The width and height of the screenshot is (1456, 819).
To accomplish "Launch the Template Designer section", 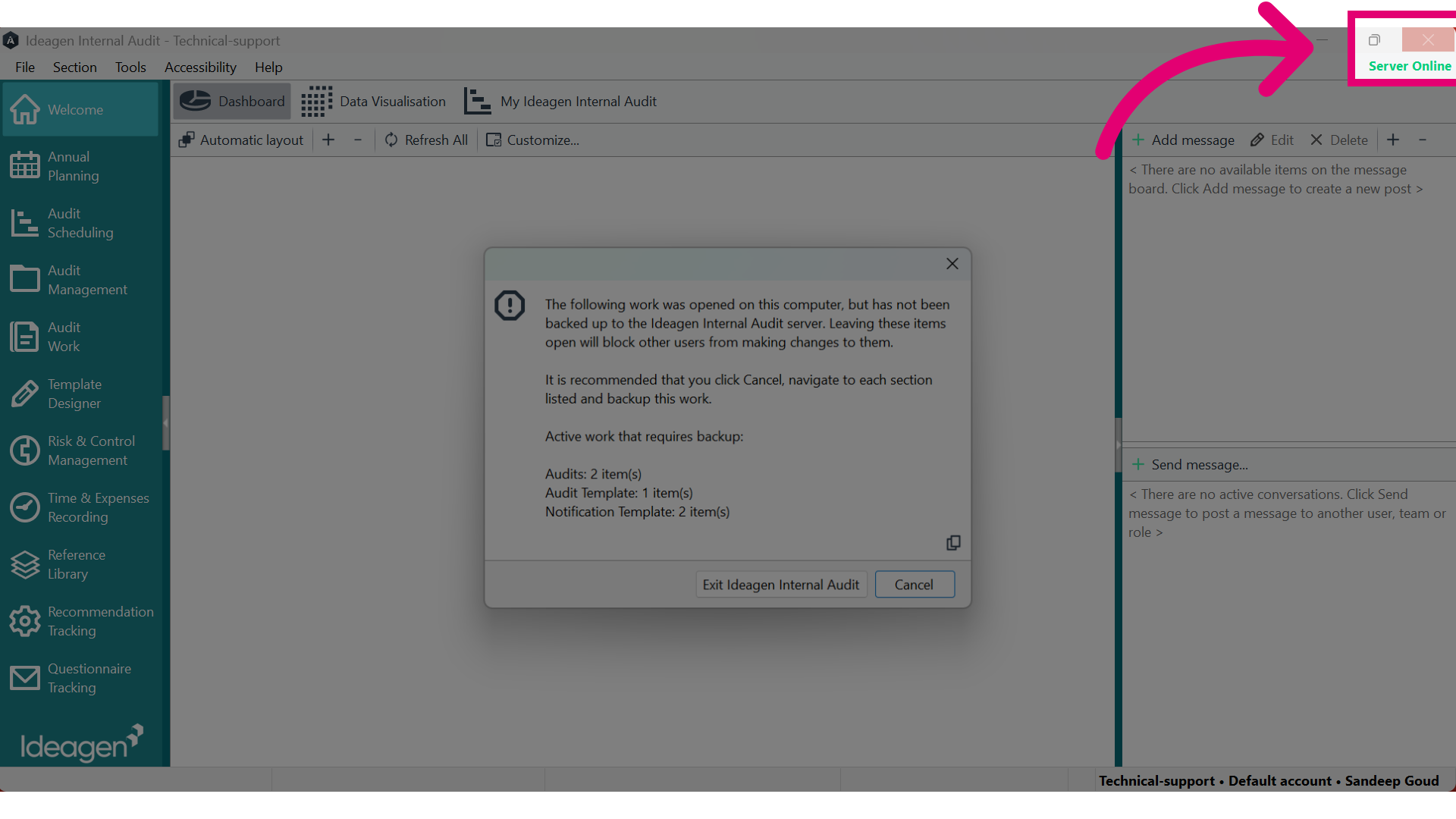I will pyautogui.click(x=80, y=394).
